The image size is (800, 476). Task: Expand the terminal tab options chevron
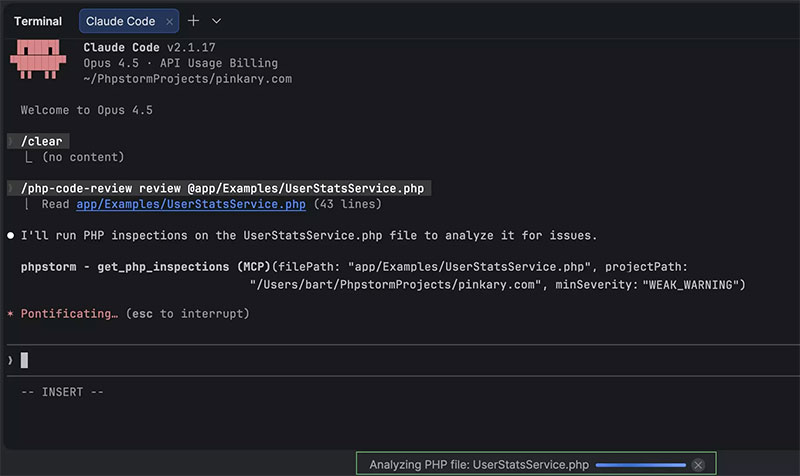pyautogui.click(x=217, y=21)
